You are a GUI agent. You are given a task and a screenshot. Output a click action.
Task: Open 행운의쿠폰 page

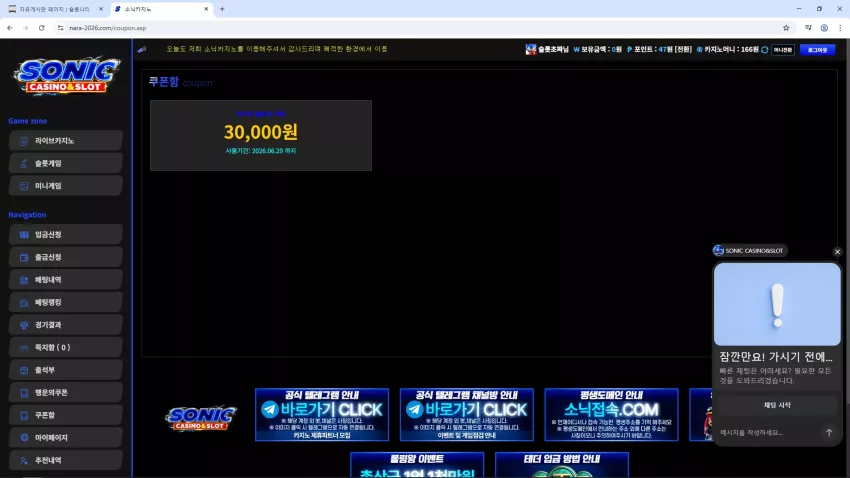pyautogui.click(x=66, y=392)
